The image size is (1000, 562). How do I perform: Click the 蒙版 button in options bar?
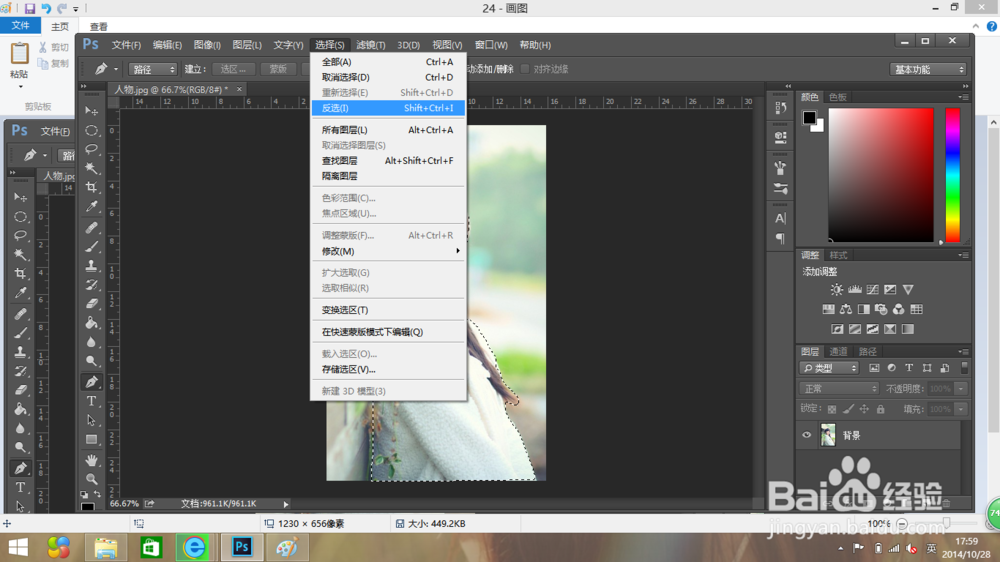pos(278,69)
